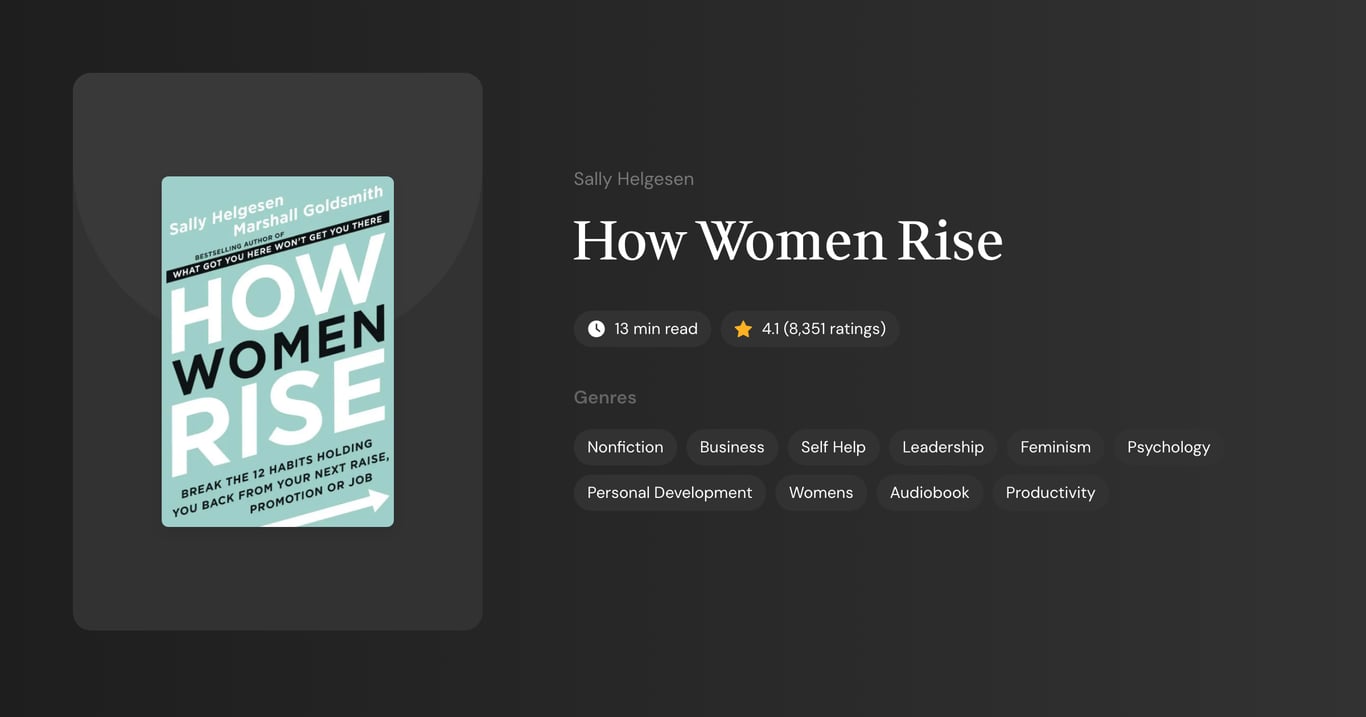1366x717 pixels.
Task: Select the Business genre tag
Action: click(x=732, y=447)
